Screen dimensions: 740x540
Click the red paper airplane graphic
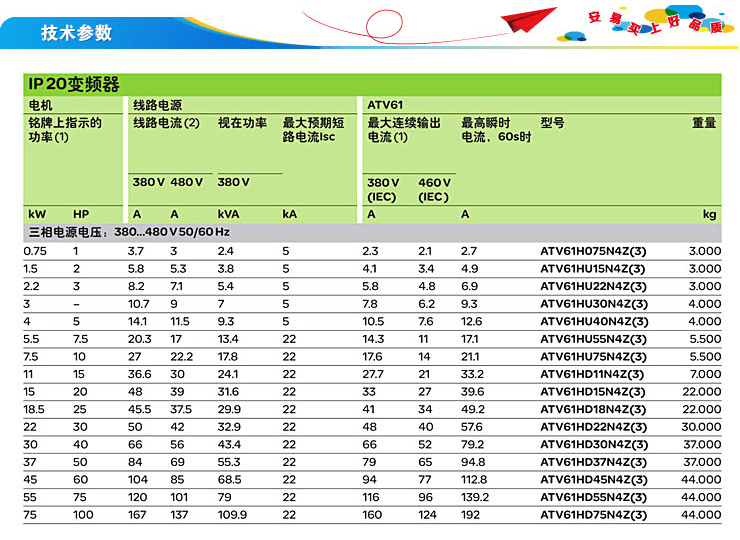(529, 20)
